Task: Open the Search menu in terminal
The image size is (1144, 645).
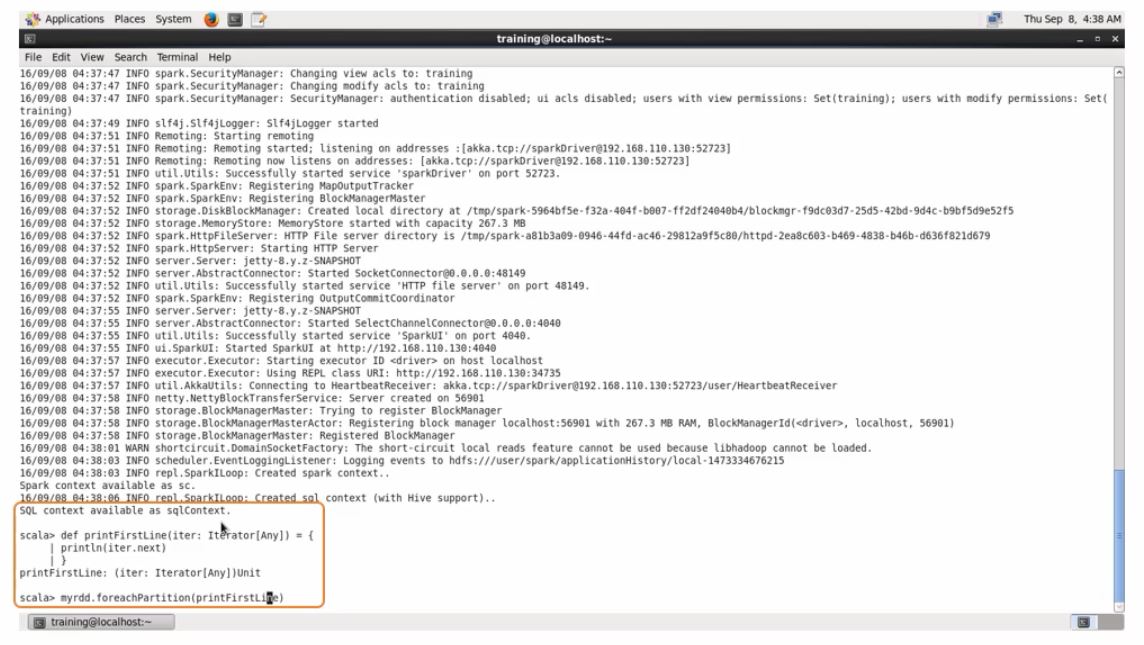Action: point(130,57)
